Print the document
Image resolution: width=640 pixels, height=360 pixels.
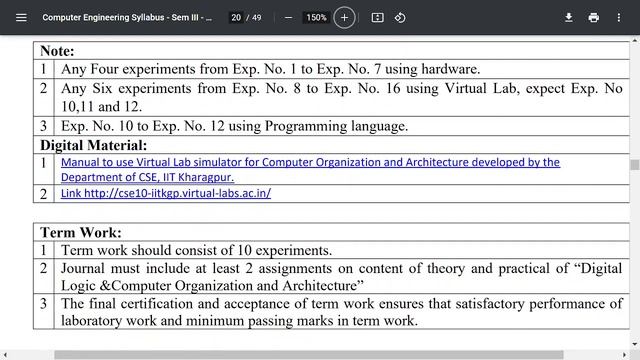(593, 18)
